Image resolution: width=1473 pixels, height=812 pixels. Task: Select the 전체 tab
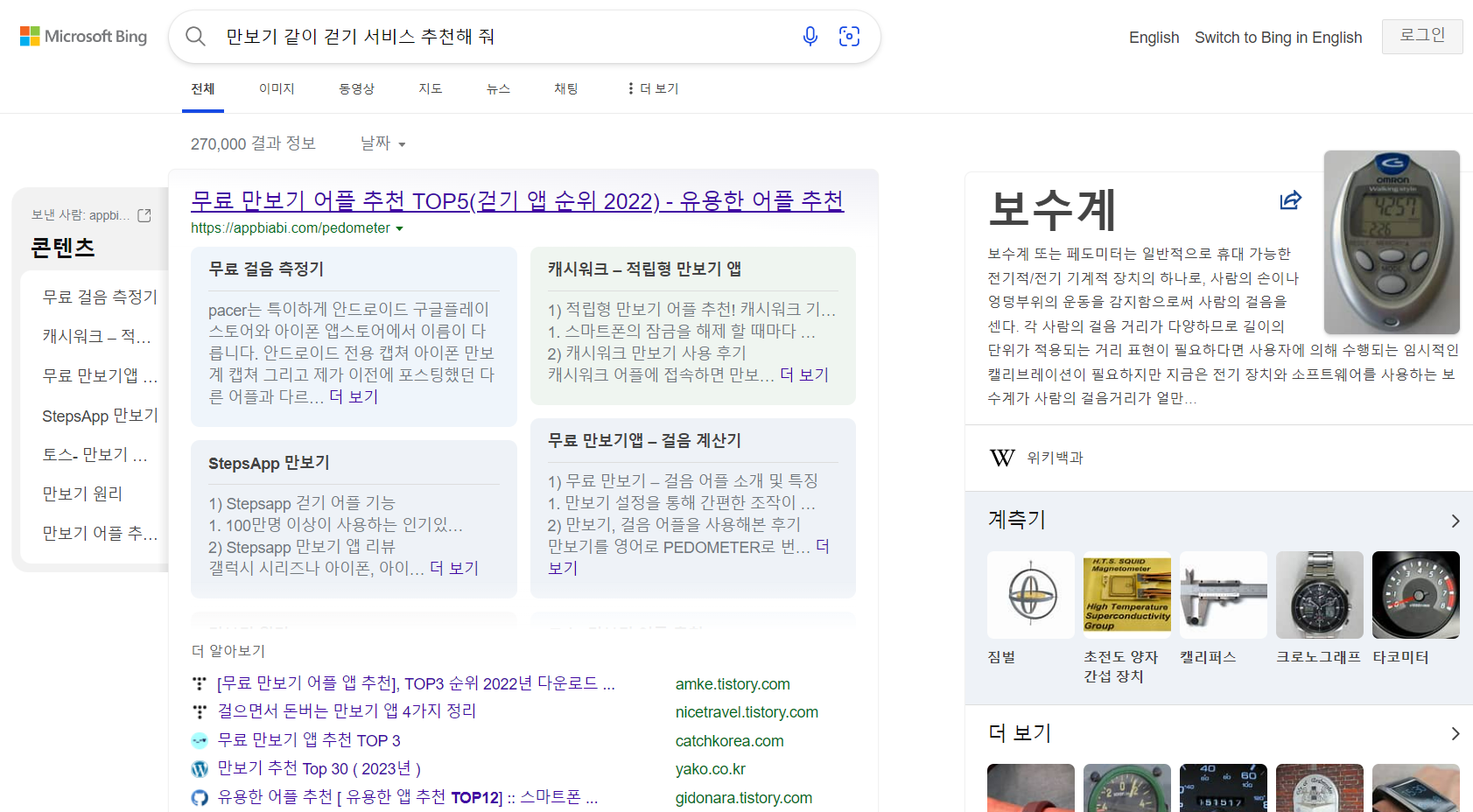(x=203, y=88)
